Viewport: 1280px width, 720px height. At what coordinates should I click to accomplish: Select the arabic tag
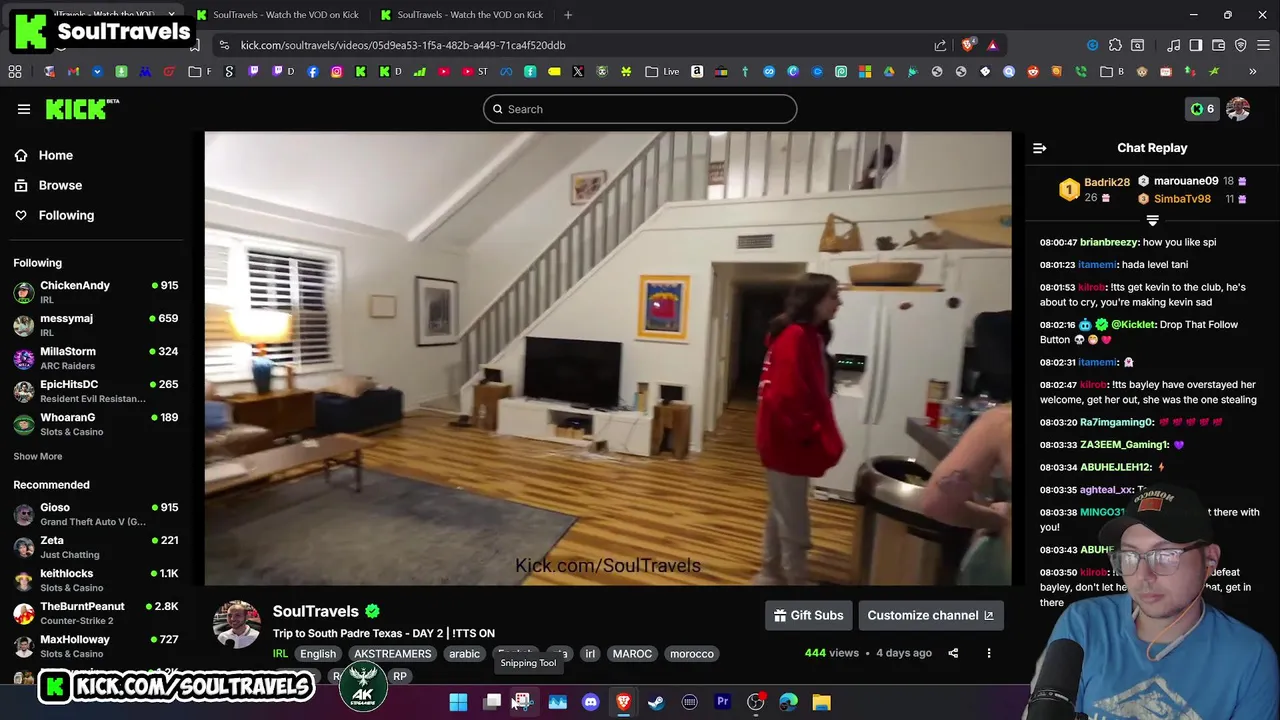pyautogui.click(x=464, y=654)
